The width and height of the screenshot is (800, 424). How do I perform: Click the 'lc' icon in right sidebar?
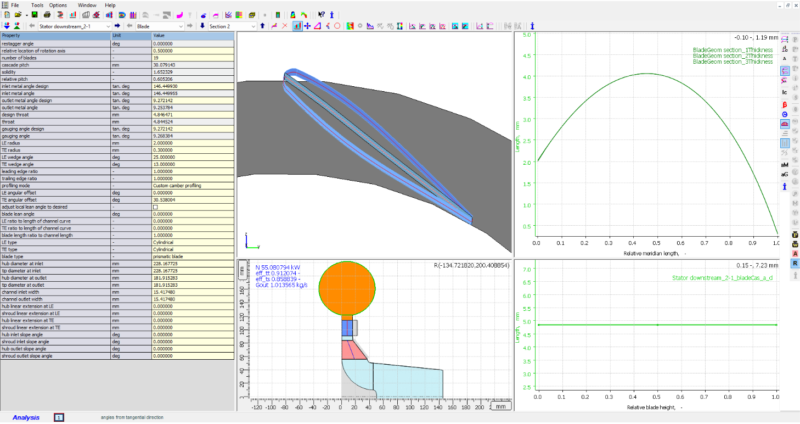pos(785,92)
